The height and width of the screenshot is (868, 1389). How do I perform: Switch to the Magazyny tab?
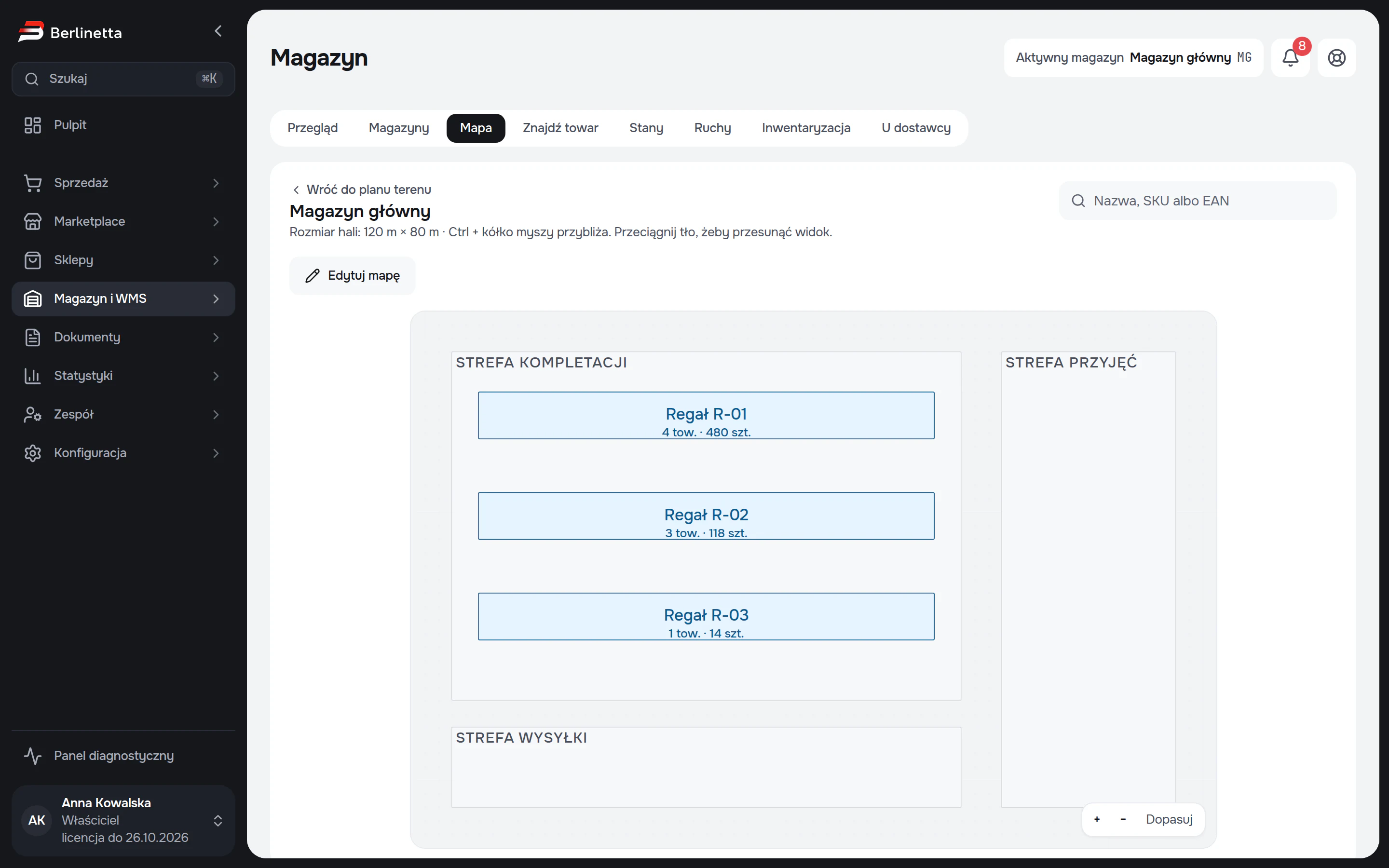pyautogui.click(x=399, y=128)
